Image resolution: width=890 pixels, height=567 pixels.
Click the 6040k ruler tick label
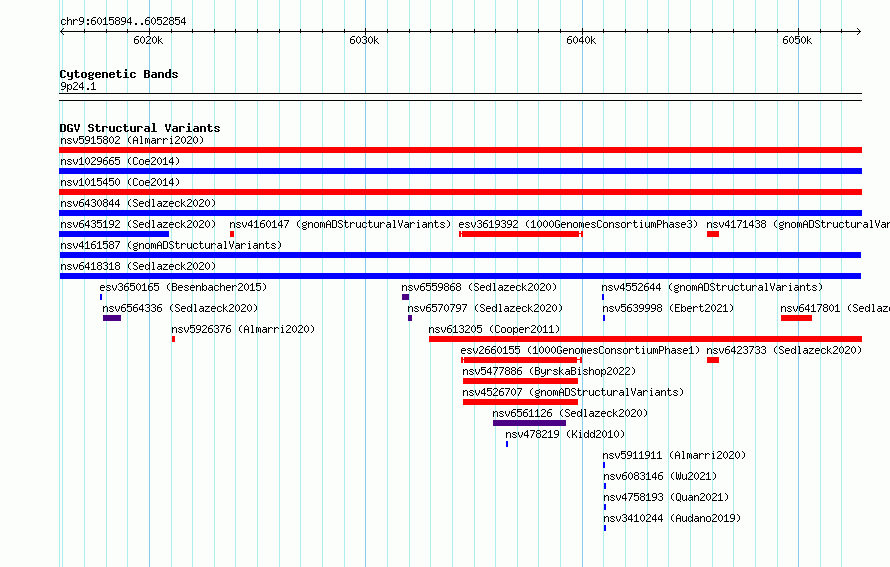tap(581, 40)
